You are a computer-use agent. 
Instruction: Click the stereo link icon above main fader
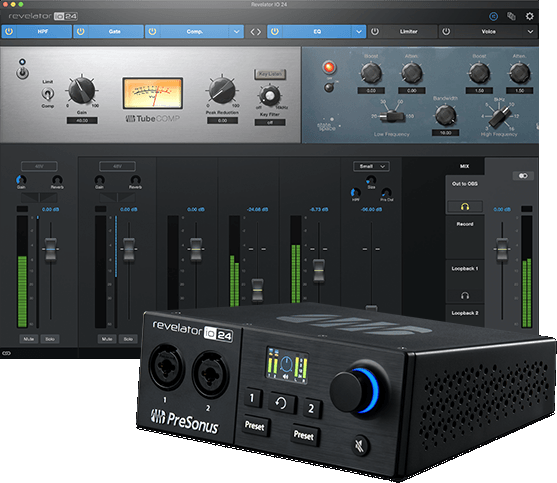point(523,176)
